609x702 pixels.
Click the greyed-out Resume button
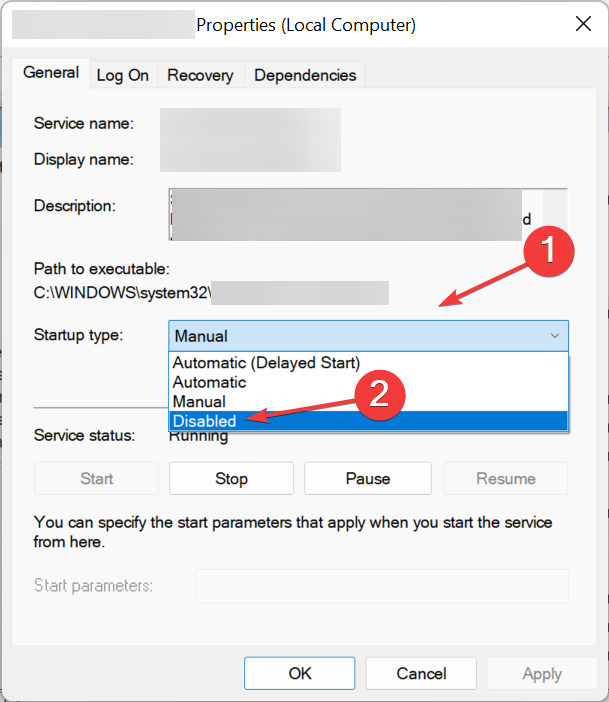(505, 479)
